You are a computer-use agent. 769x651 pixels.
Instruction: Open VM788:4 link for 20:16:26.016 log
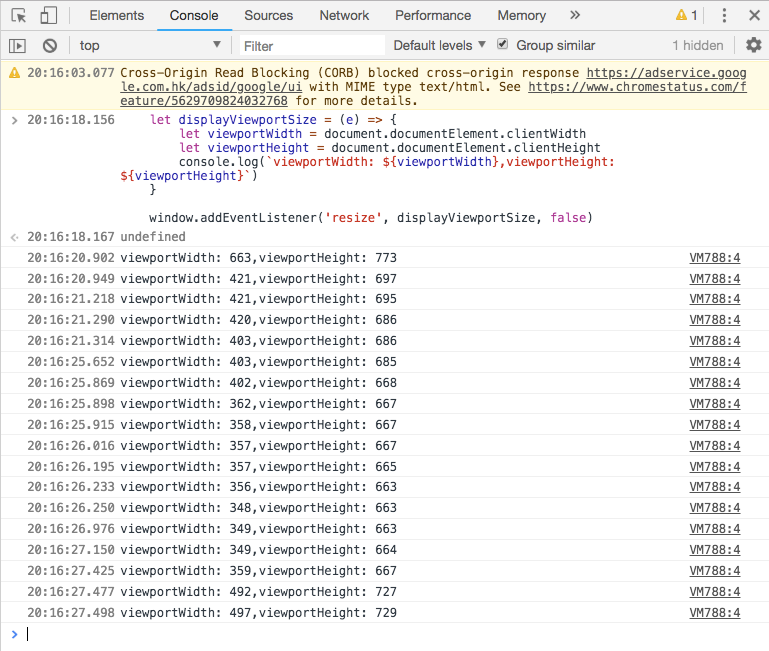tap(715, 446)
